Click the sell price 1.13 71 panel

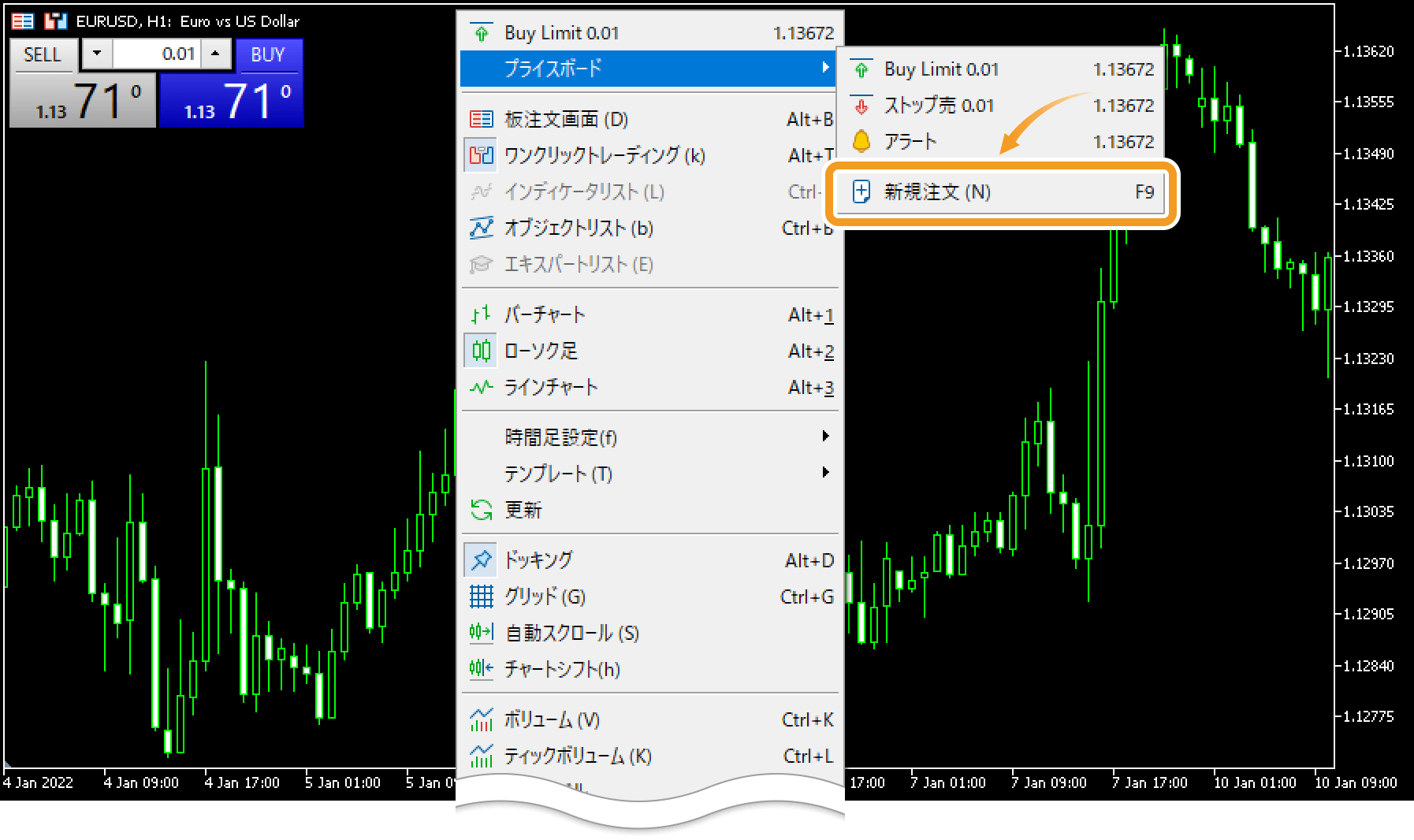tap(83, 100)
